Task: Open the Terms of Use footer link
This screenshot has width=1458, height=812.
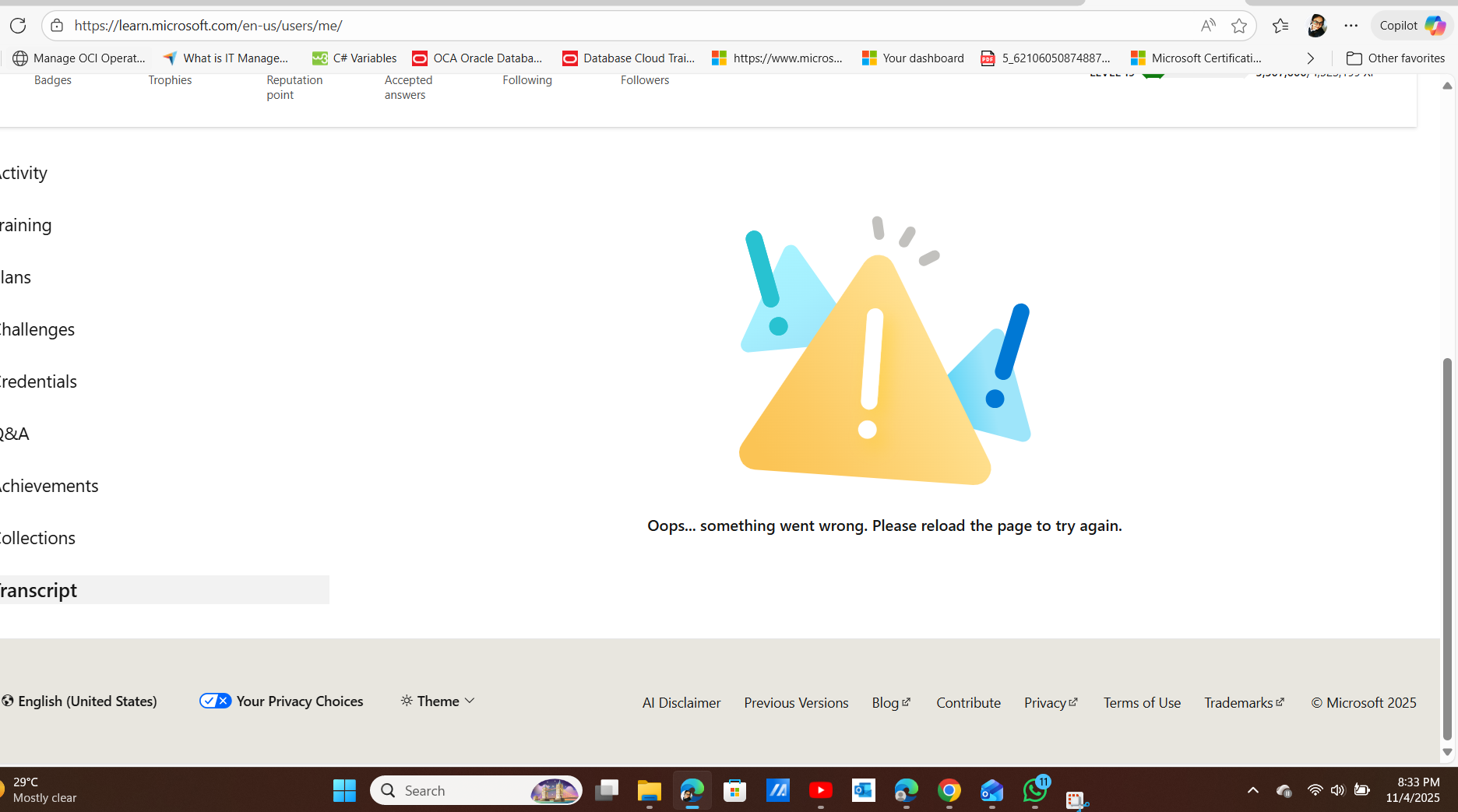Action: 1142,703
